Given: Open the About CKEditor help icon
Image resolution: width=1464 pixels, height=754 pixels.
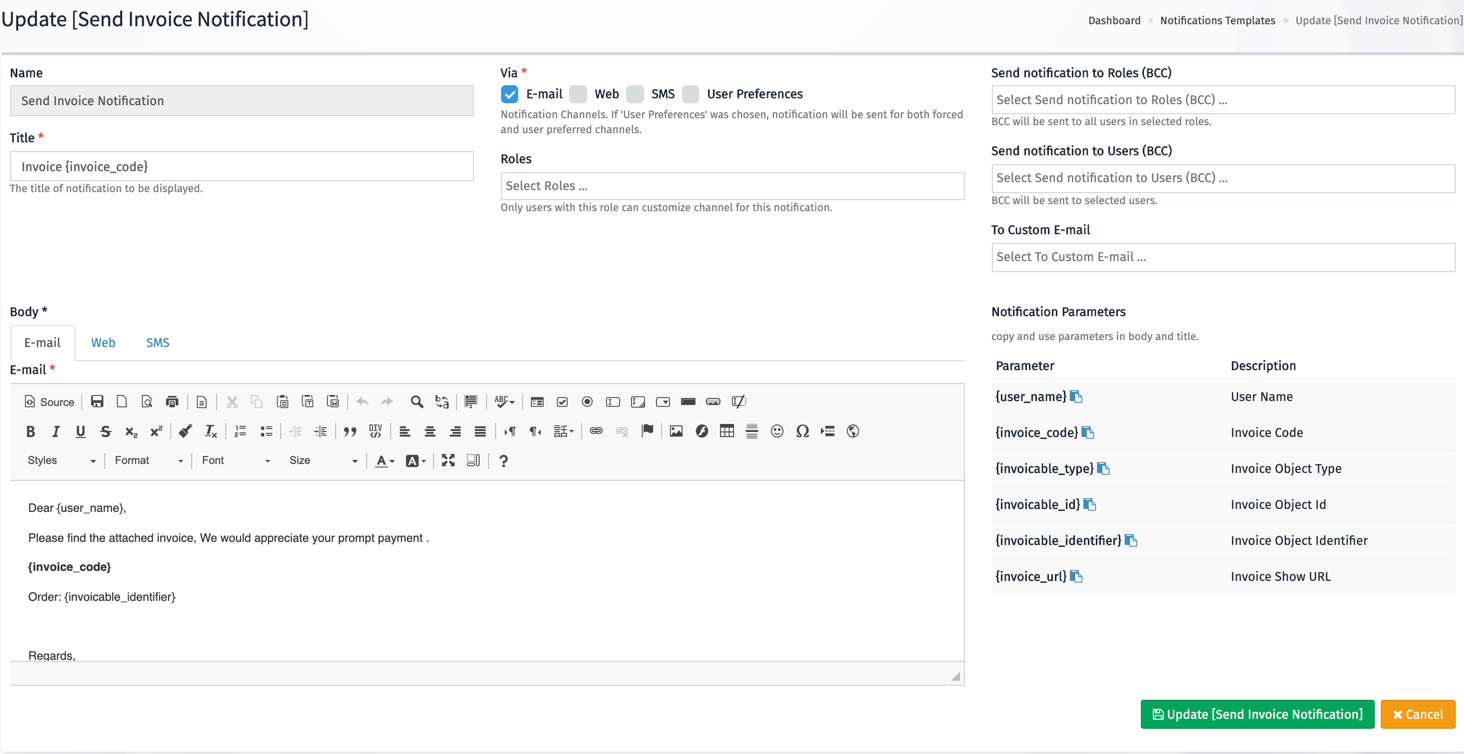Looking at the screenshot, I should tap(503, 461).
